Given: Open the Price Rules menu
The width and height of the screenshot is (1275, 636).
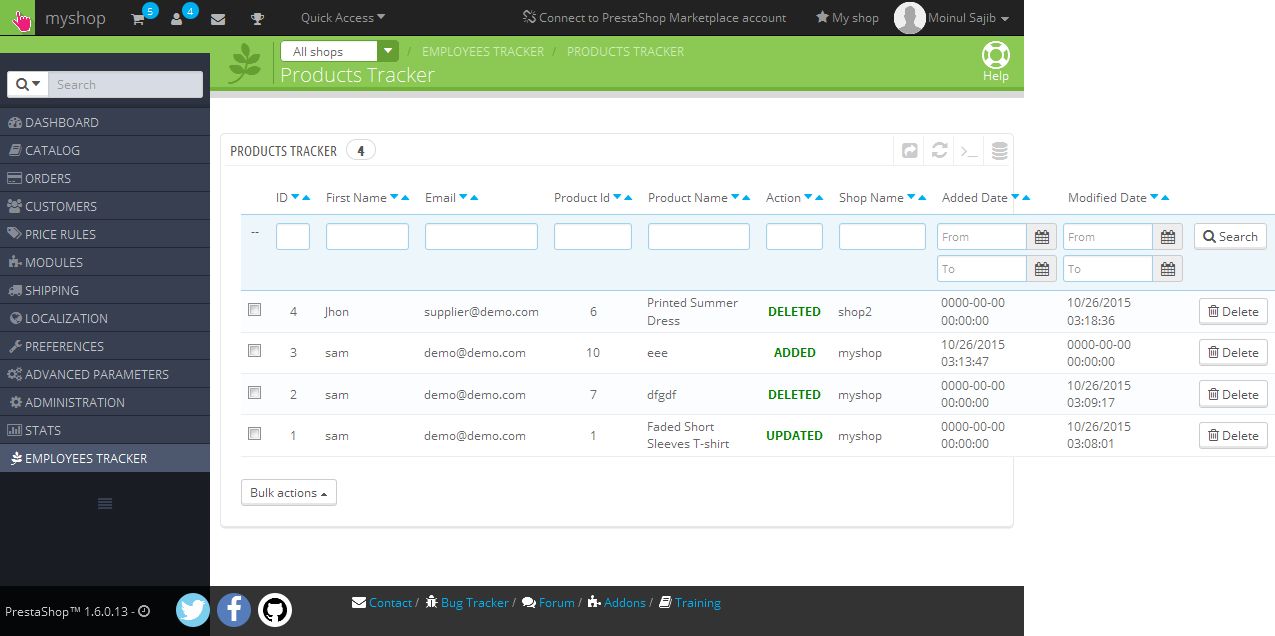Looking at the screenshot, I should pyautogui.click(x=105, y=234).
